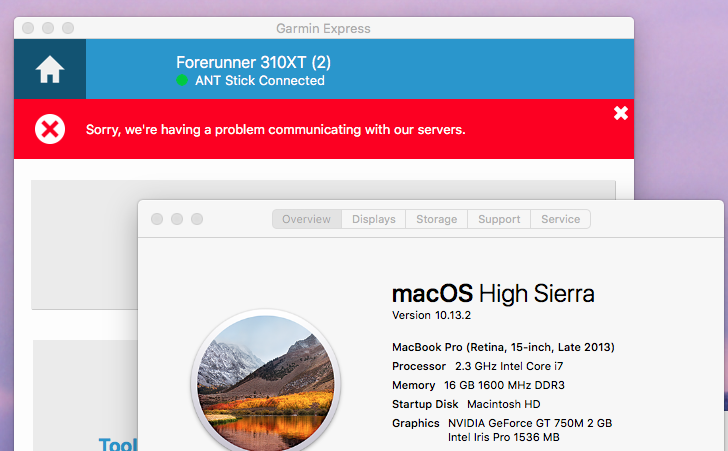Click Intel Iris Pro 1536 MB line
This screenshot has width=728, height=451.
click(504, 437)
